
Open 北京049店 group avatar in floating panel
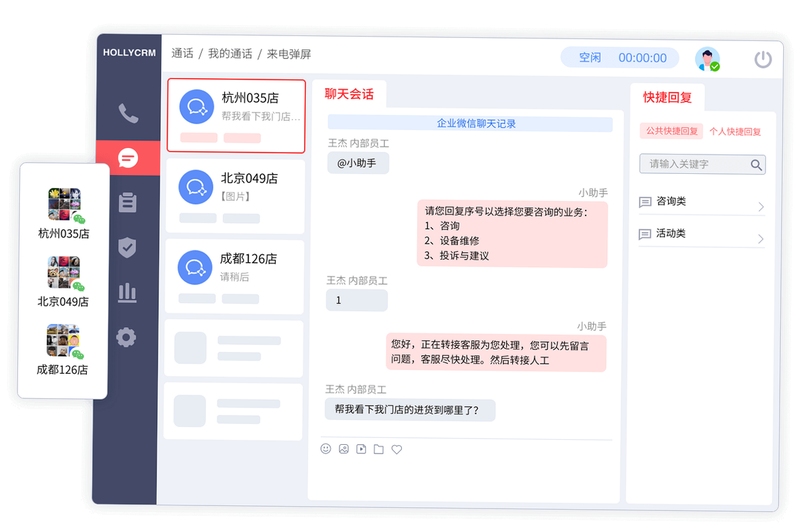point(65,273)
